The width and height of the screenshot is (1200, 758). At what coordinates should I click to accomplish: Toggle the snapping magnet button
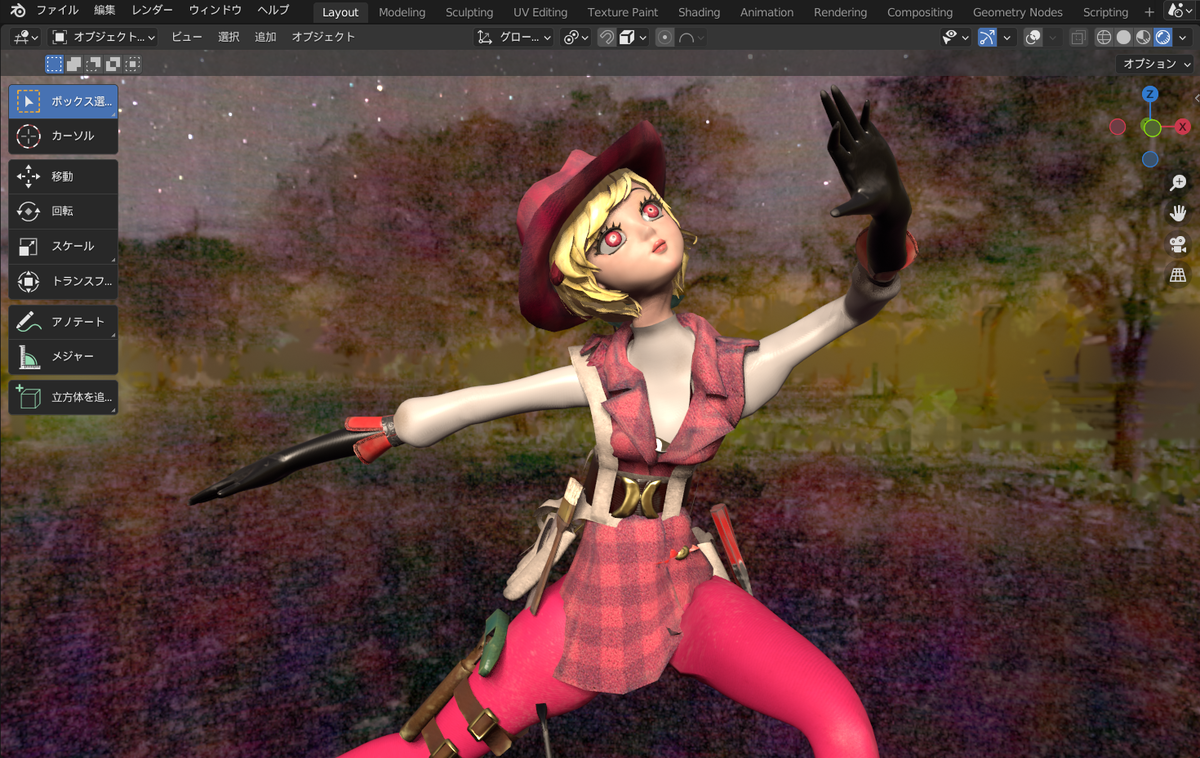[606, 37]
